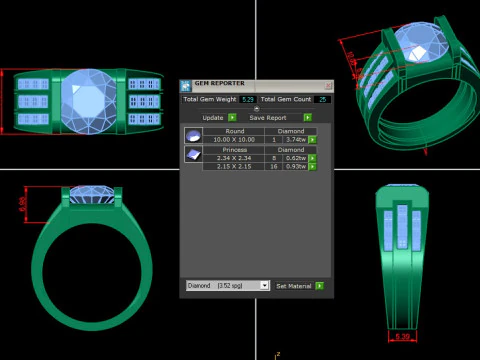Click the 5.39 dimension in side view
480x360 pixels.
pos(402,337)
